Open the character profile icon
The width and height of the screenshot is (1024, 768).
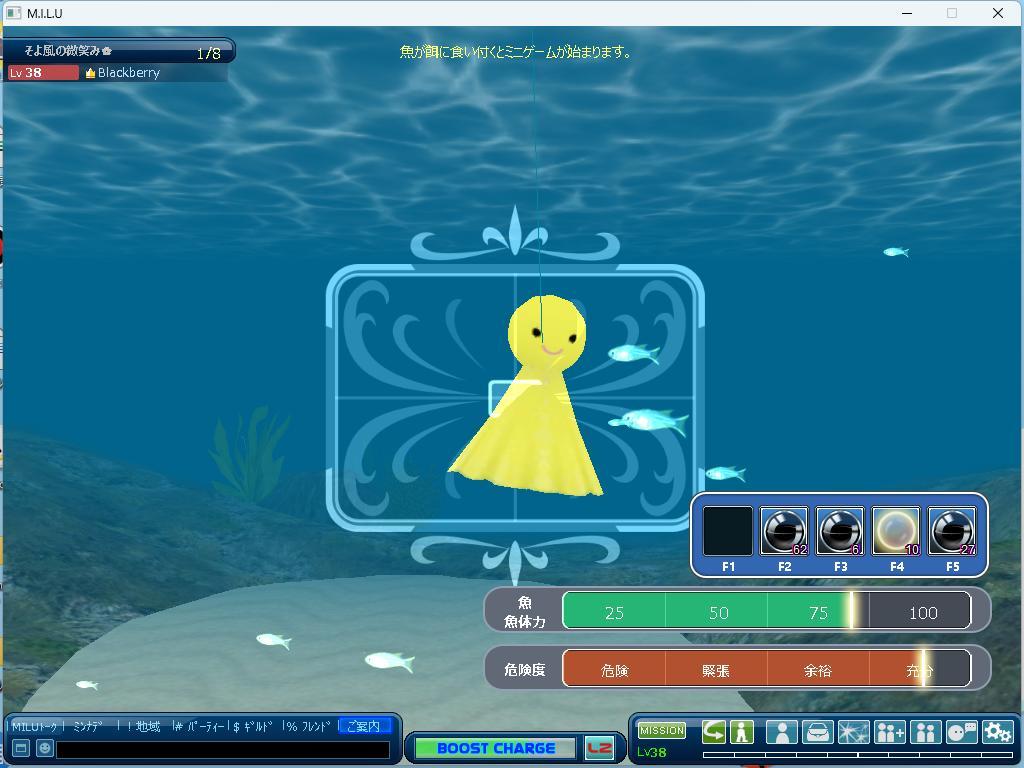coord(782,732)
